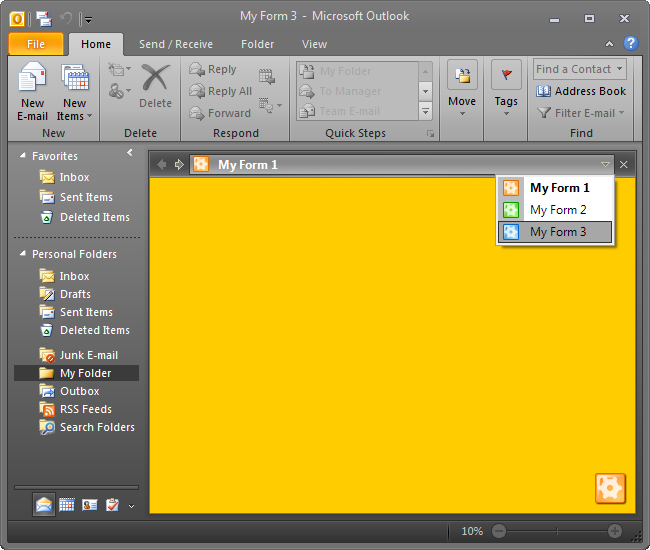650x550 pixels.
Task: Select My Form 3 from list
Action: [x=557, y=232]
